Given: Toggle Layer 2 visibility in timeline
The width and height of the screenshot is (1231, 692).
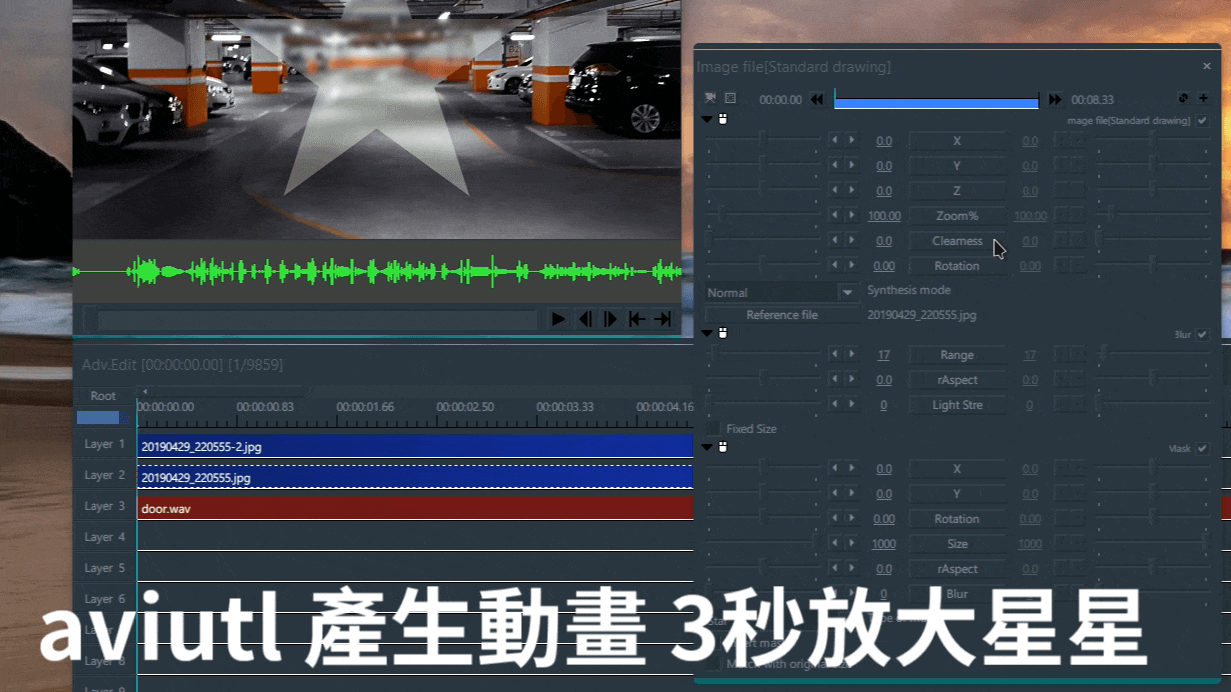Looking at the screenshot, I should pos(104,475).
